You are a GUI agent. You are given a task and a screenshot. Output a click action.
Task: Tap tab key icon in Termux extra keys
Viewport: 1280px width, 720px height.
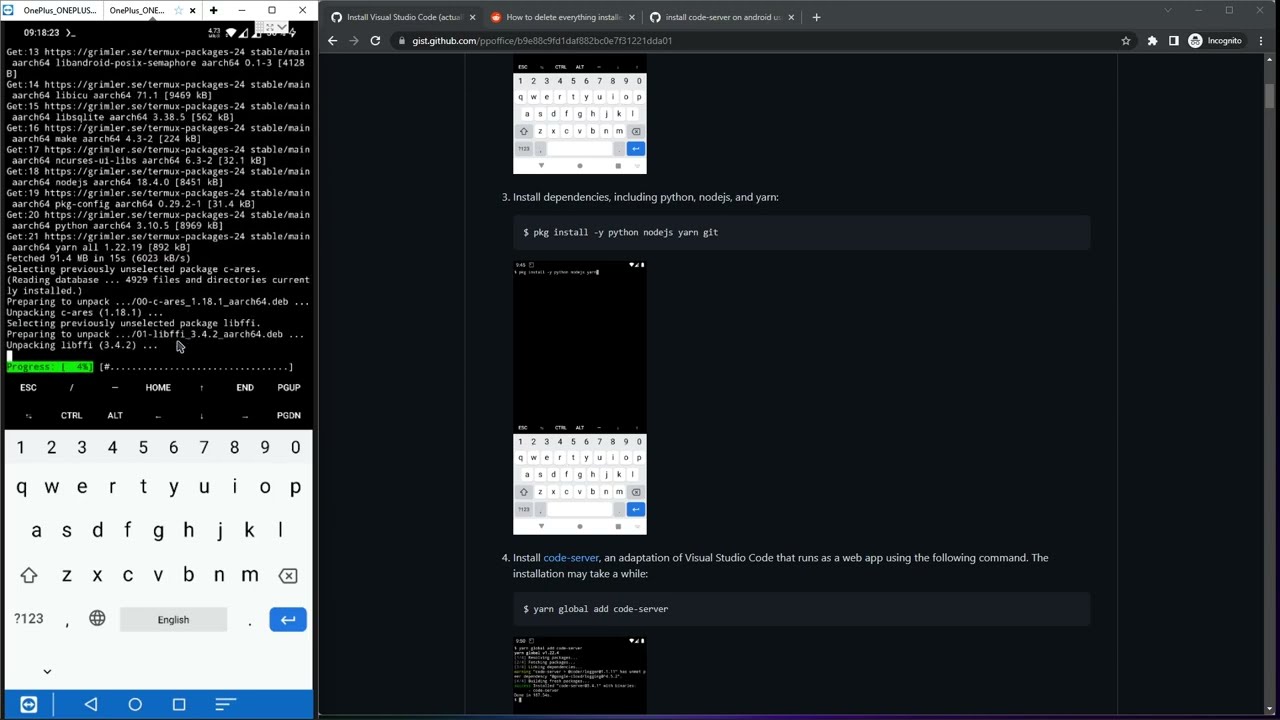click(x=28, y=416)
